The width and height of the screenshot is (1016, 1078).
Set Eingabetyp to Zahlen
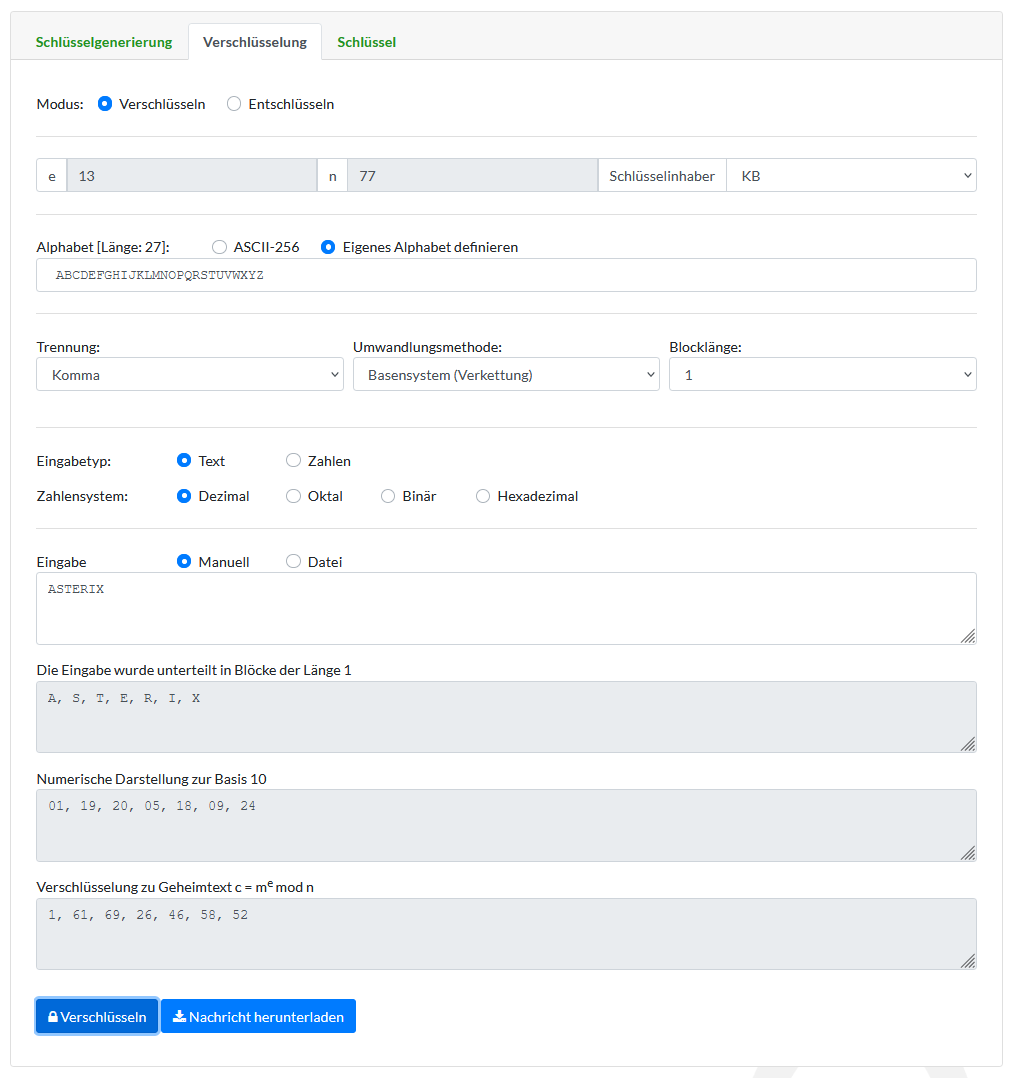click(293, 461)
